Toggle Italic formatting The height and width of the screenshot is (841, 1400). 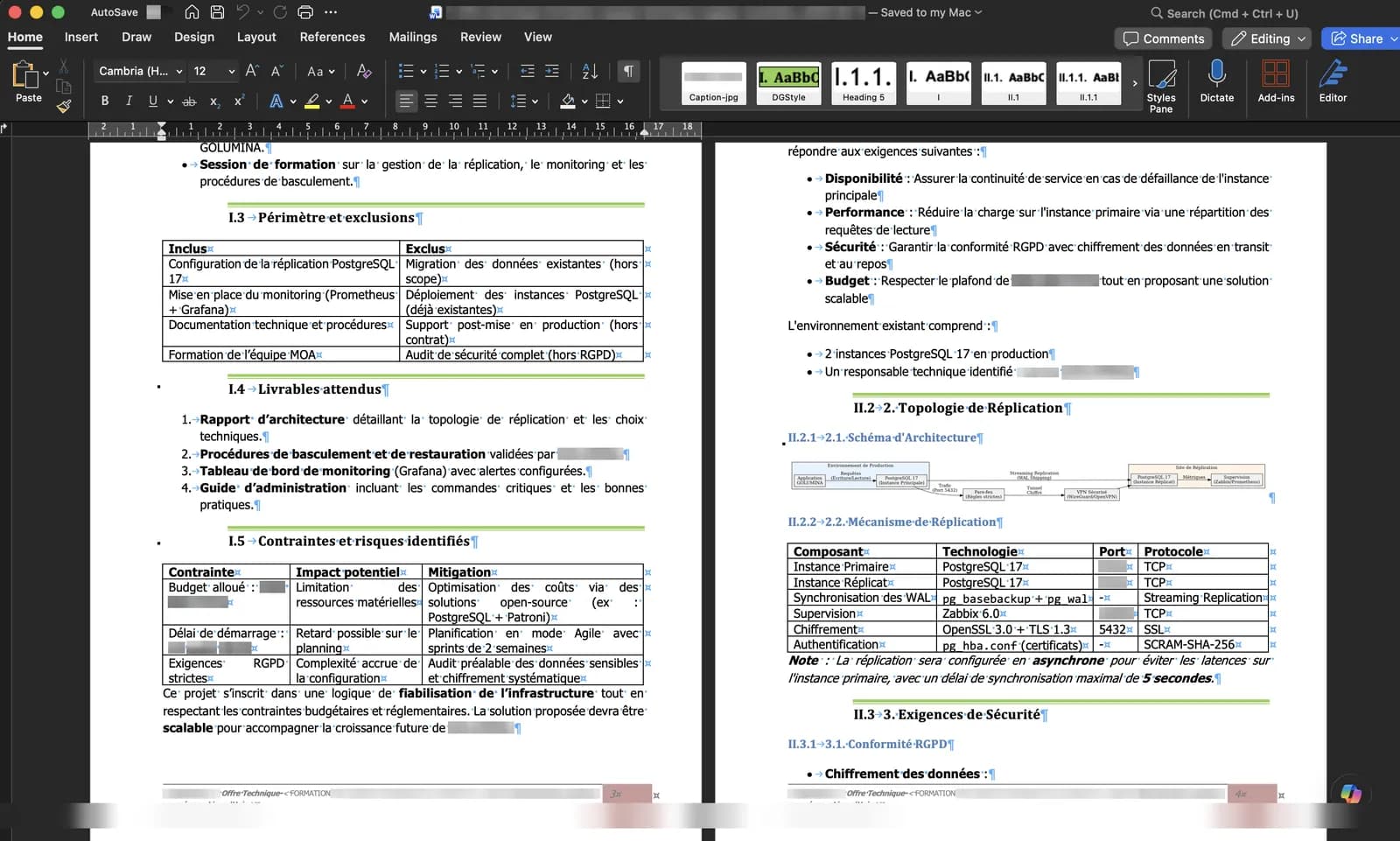[129, 102]
